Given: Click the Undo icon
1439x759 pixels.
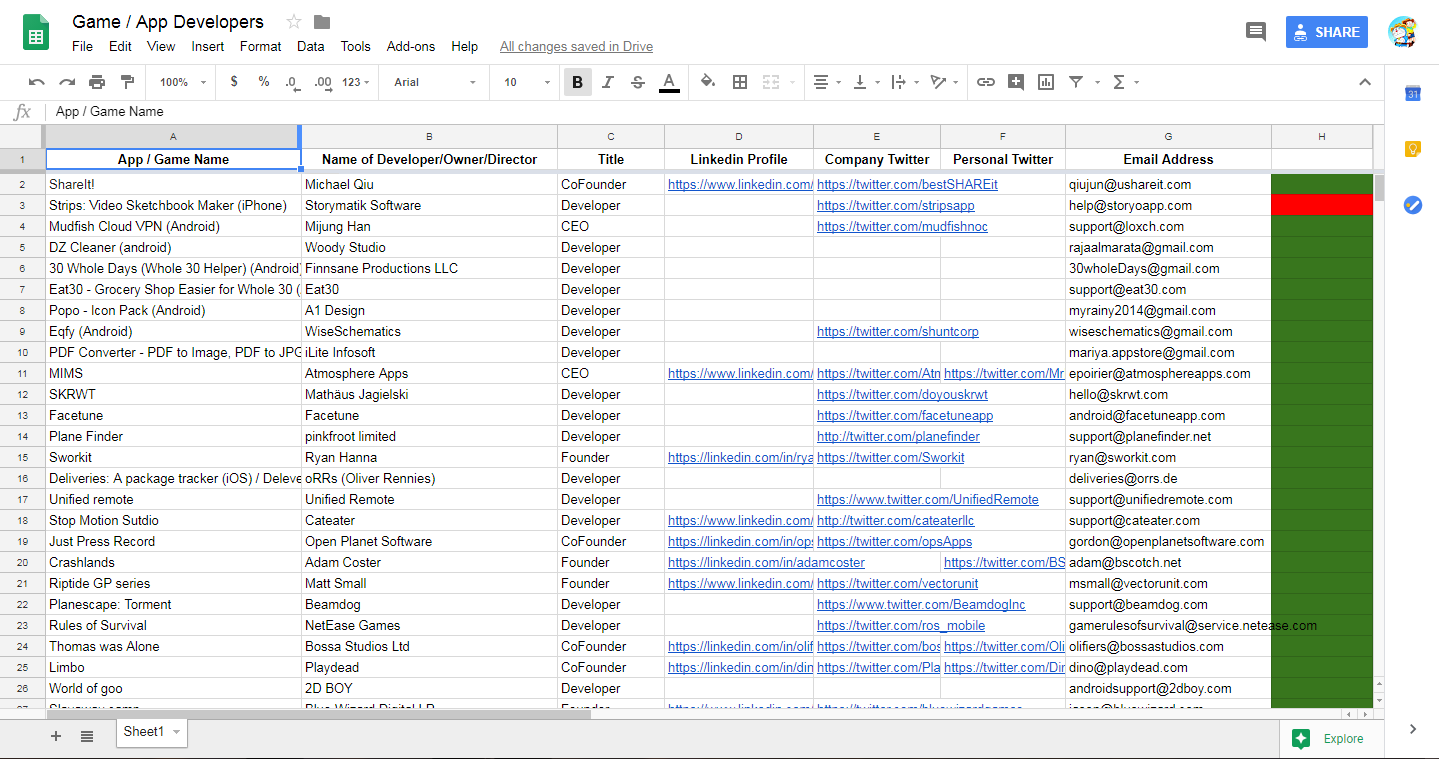Looking at the screenshot, I should (x=37, y=82).
